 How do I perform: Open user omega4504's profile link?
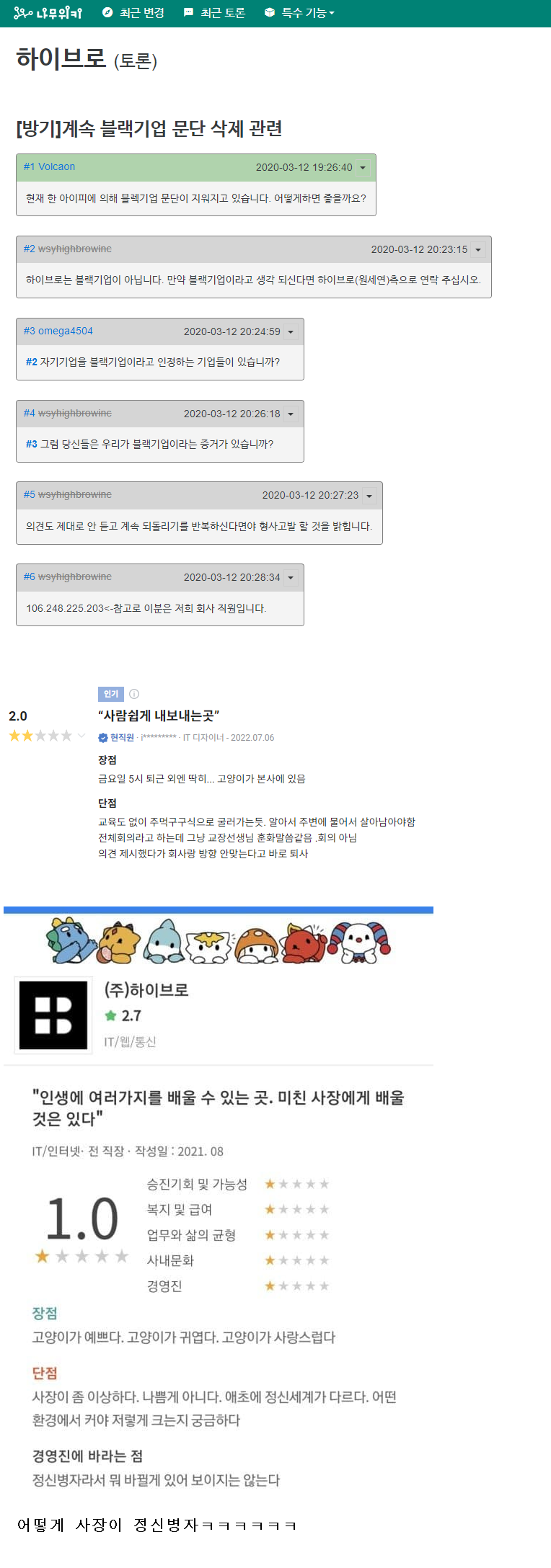coord(66,331)
